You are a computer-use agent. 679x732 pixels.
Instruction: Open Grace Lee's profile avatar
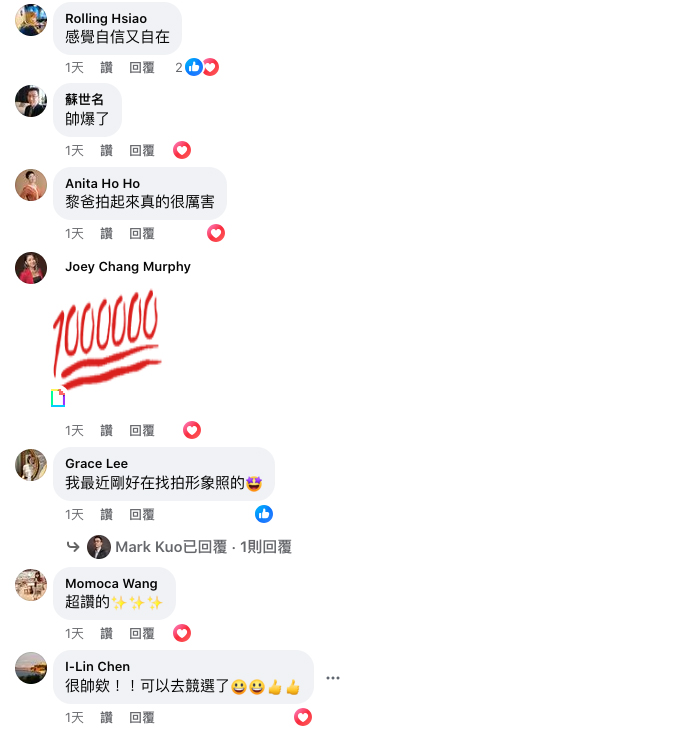coord(31,465)
